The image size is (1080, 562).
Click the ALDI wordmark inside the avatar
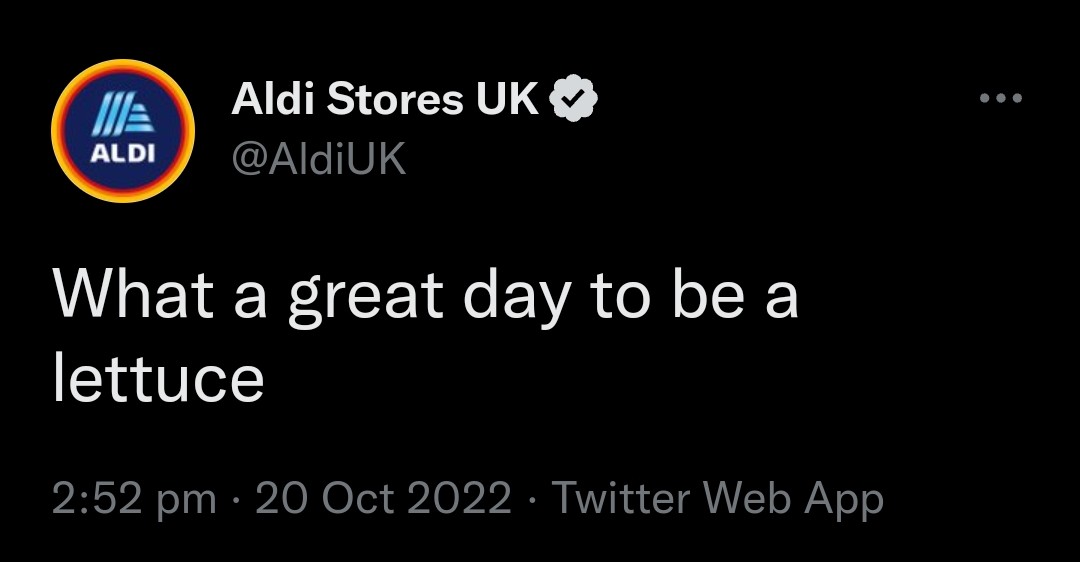pos(122,155)
